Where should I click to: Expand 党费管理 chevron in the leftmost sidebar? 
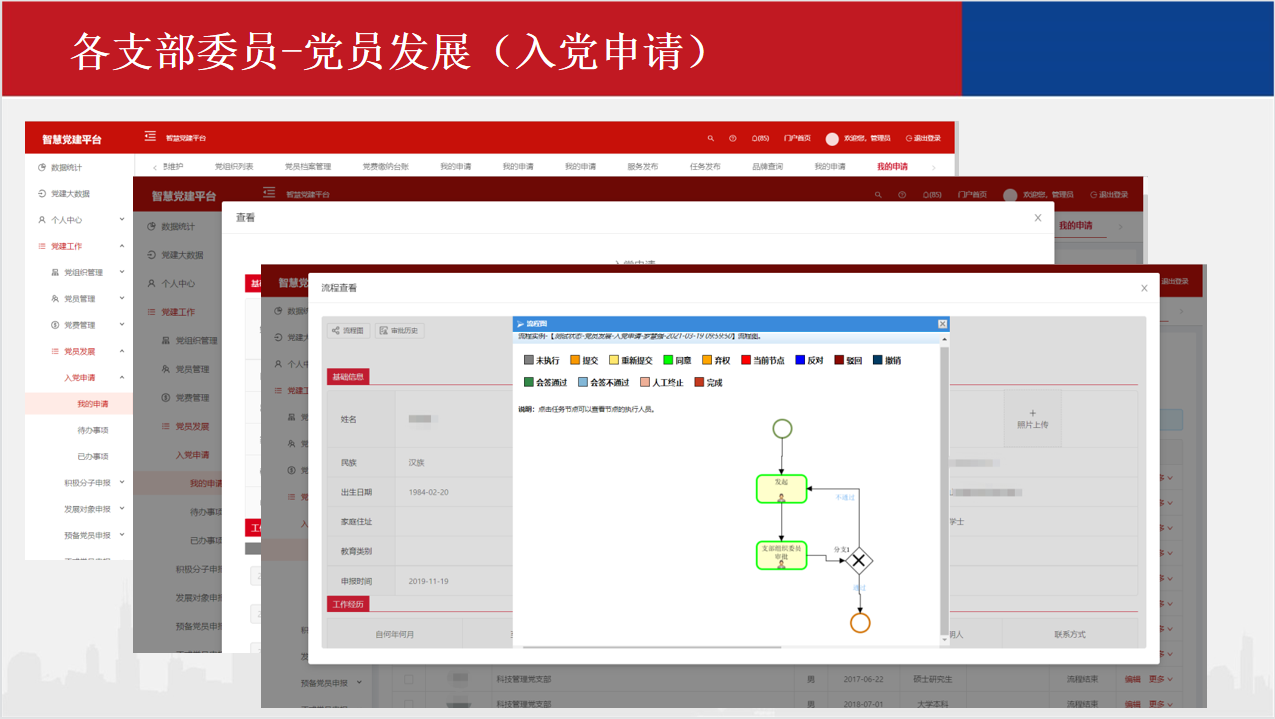122,325
